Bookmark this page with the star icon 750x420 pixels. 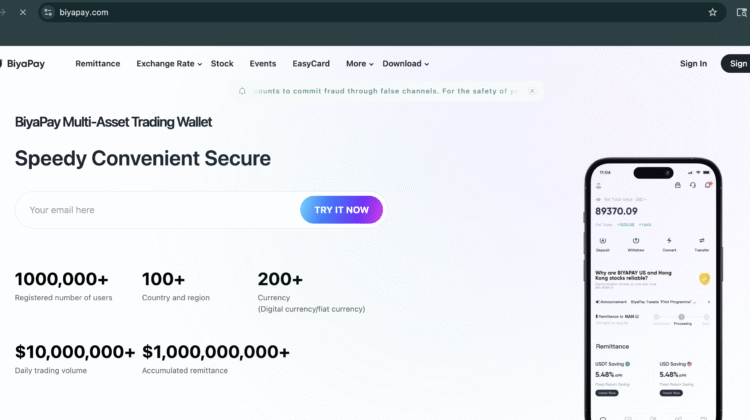[x=713, y=12]
